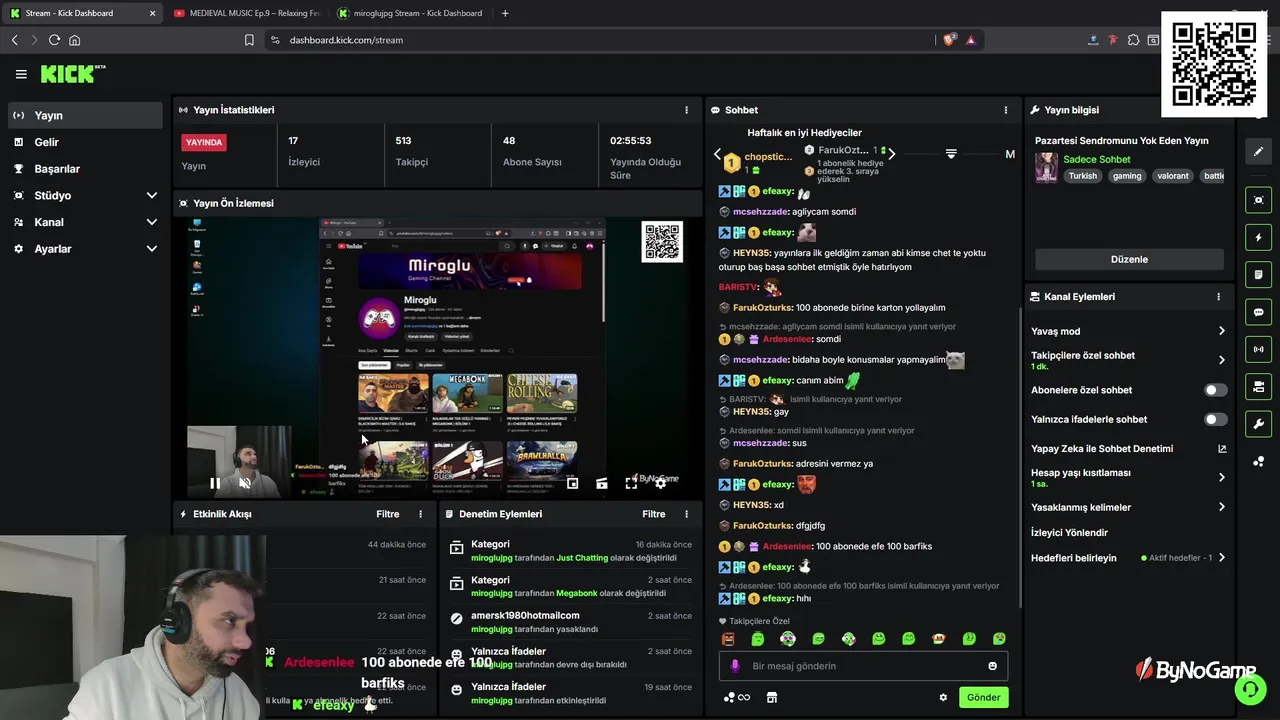Open Filtre in the Denetim Eylemleri panel

point(654,514)
